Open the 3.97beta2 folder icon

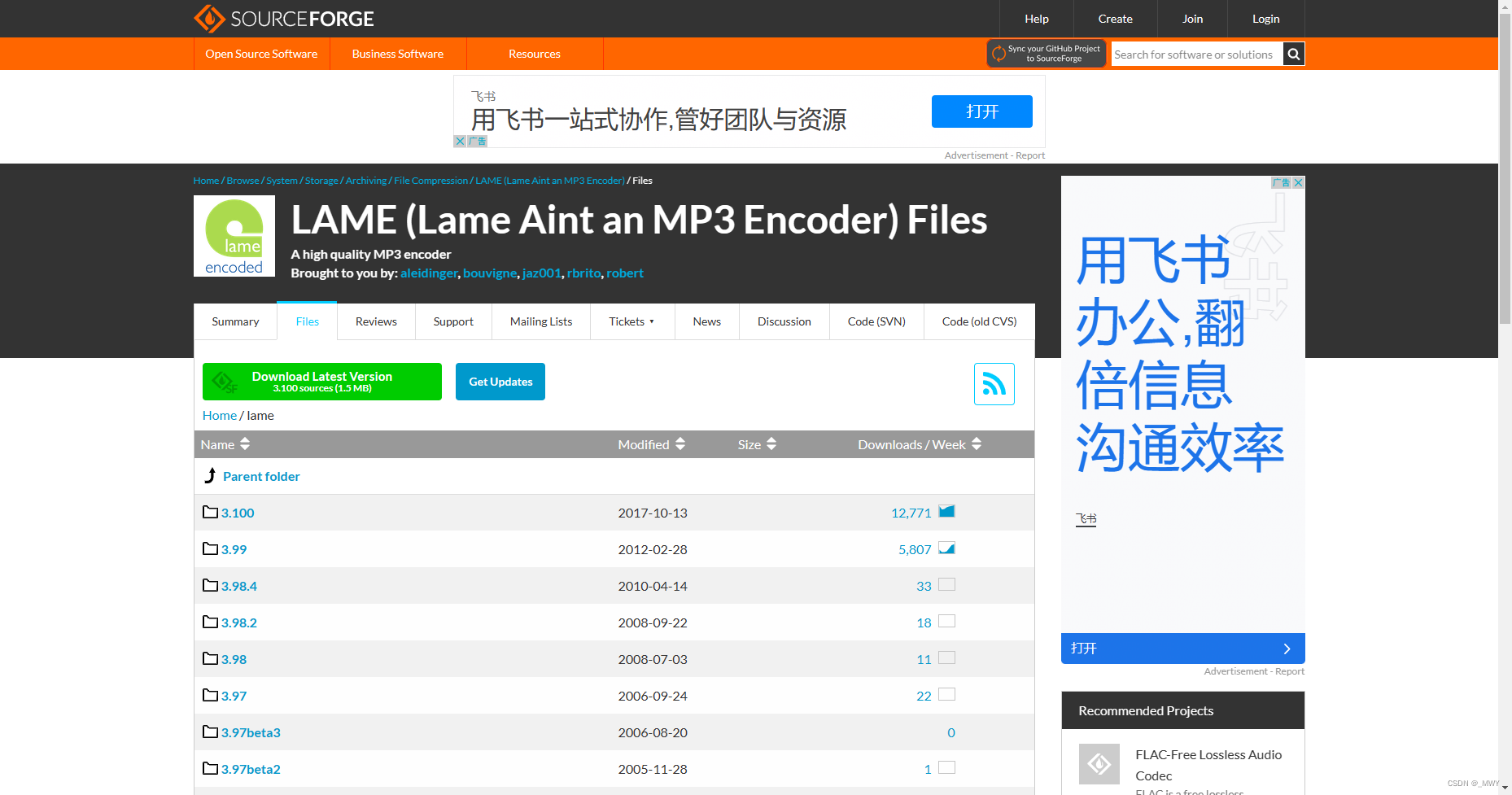tap(210, 768)
